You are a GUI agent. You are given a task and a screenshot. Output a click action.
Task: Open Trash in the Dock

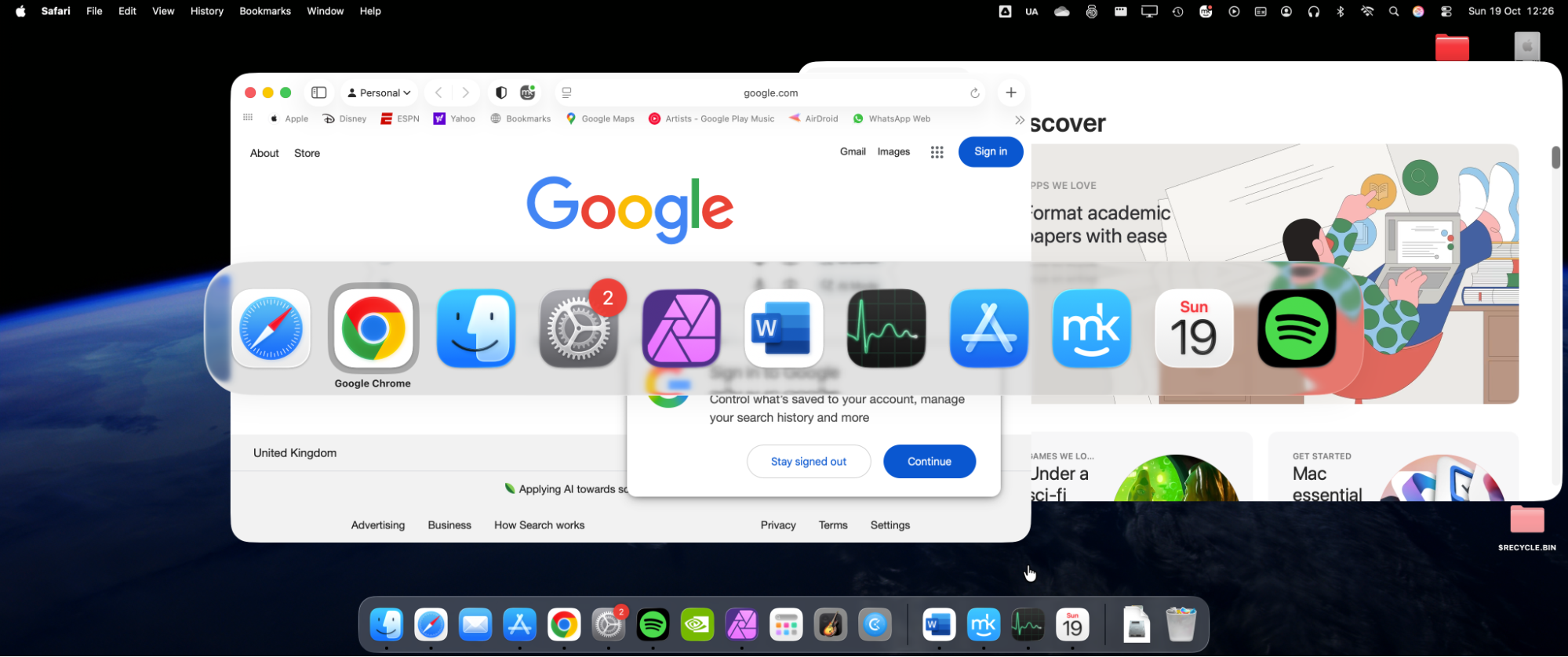1181,625
